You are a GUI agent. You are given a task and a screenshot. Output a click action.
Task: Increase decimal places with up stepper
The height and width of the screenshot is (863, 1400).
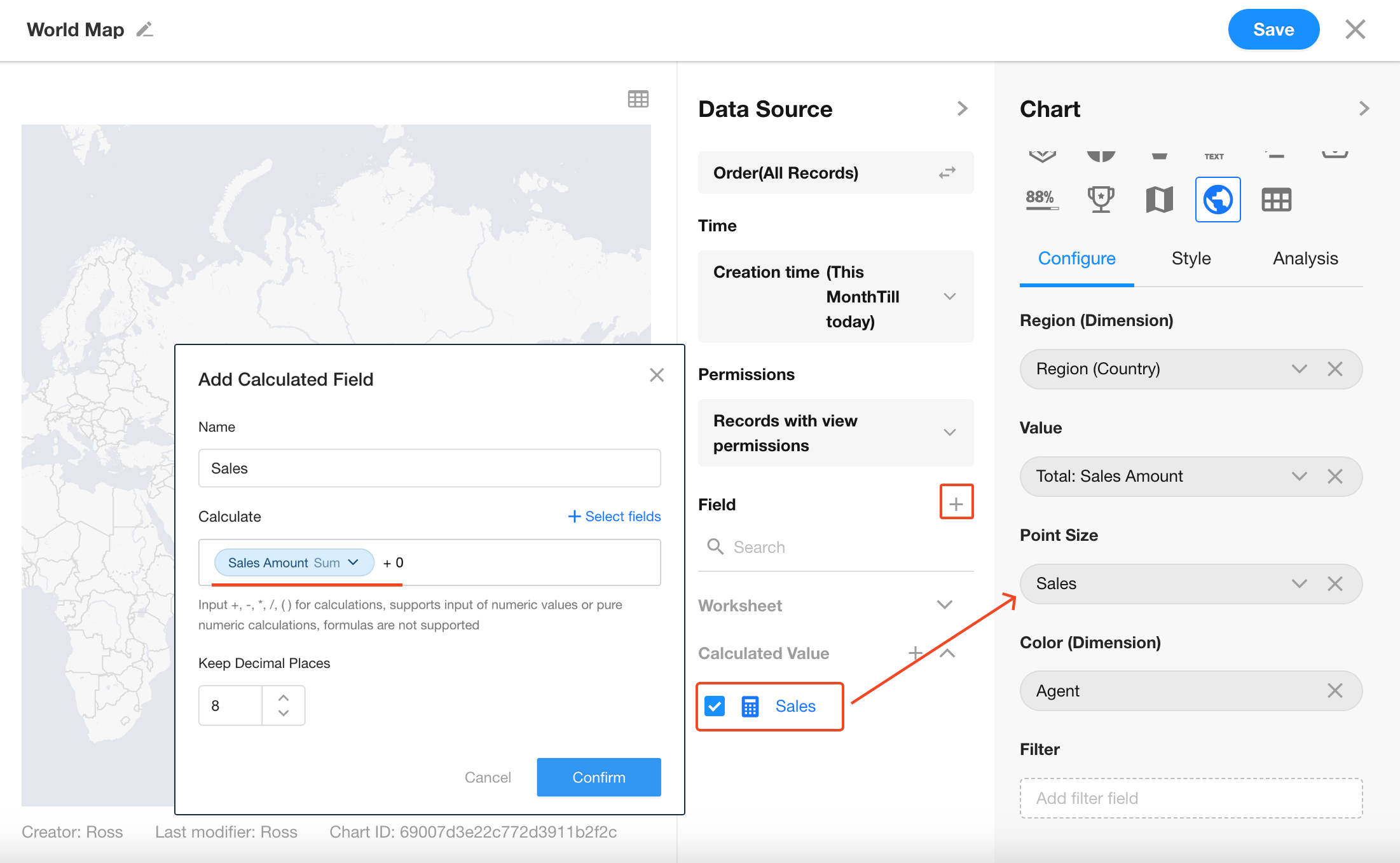click(x=284, y=697)
